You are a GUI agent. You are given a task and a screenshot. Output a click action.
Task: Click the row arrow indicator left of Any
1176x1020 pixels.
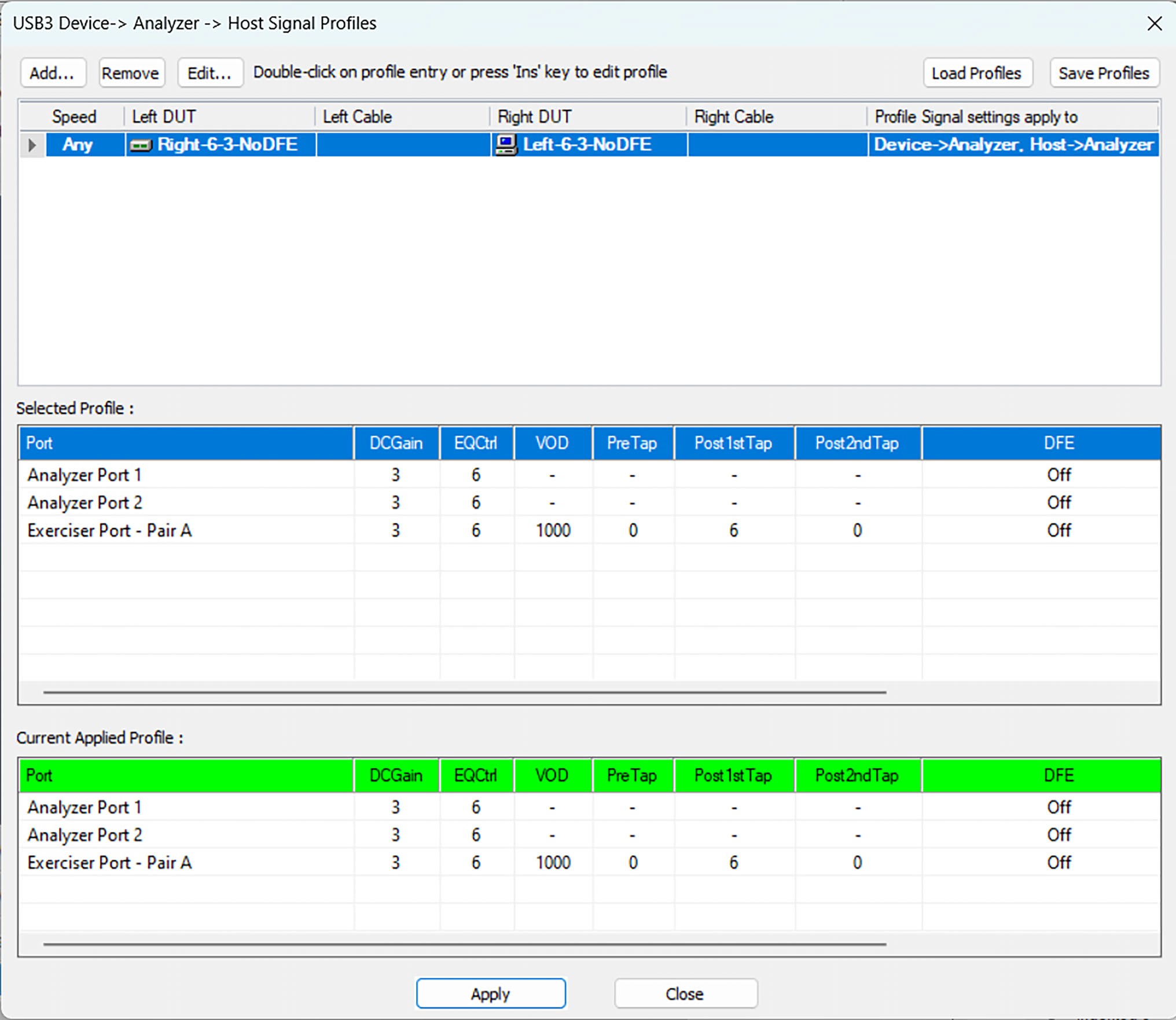[32, 145]
